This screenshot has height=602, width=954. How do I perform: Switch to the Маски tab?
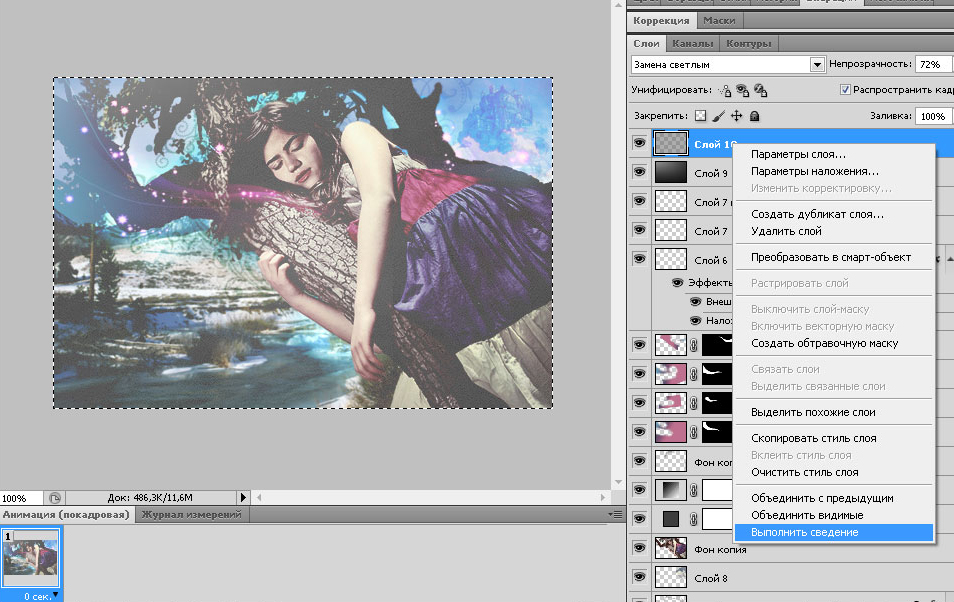[x=719, y=20]
